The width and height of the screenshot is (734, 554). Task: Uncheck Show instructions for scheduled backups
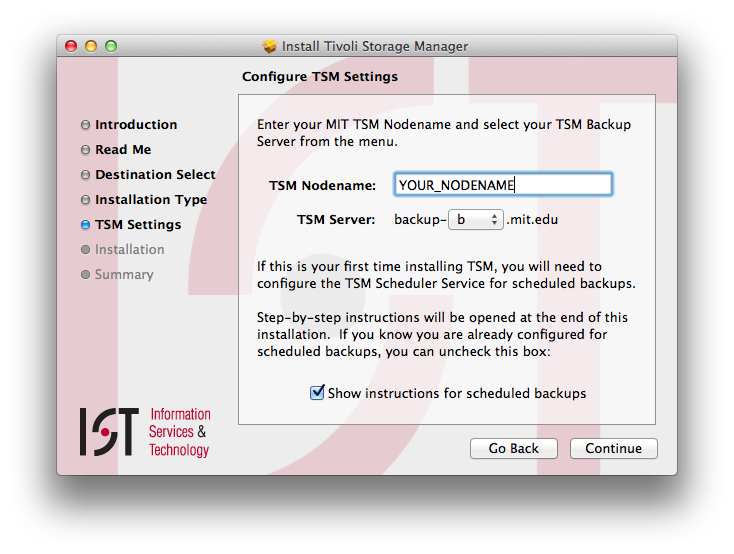click(317, 392)
